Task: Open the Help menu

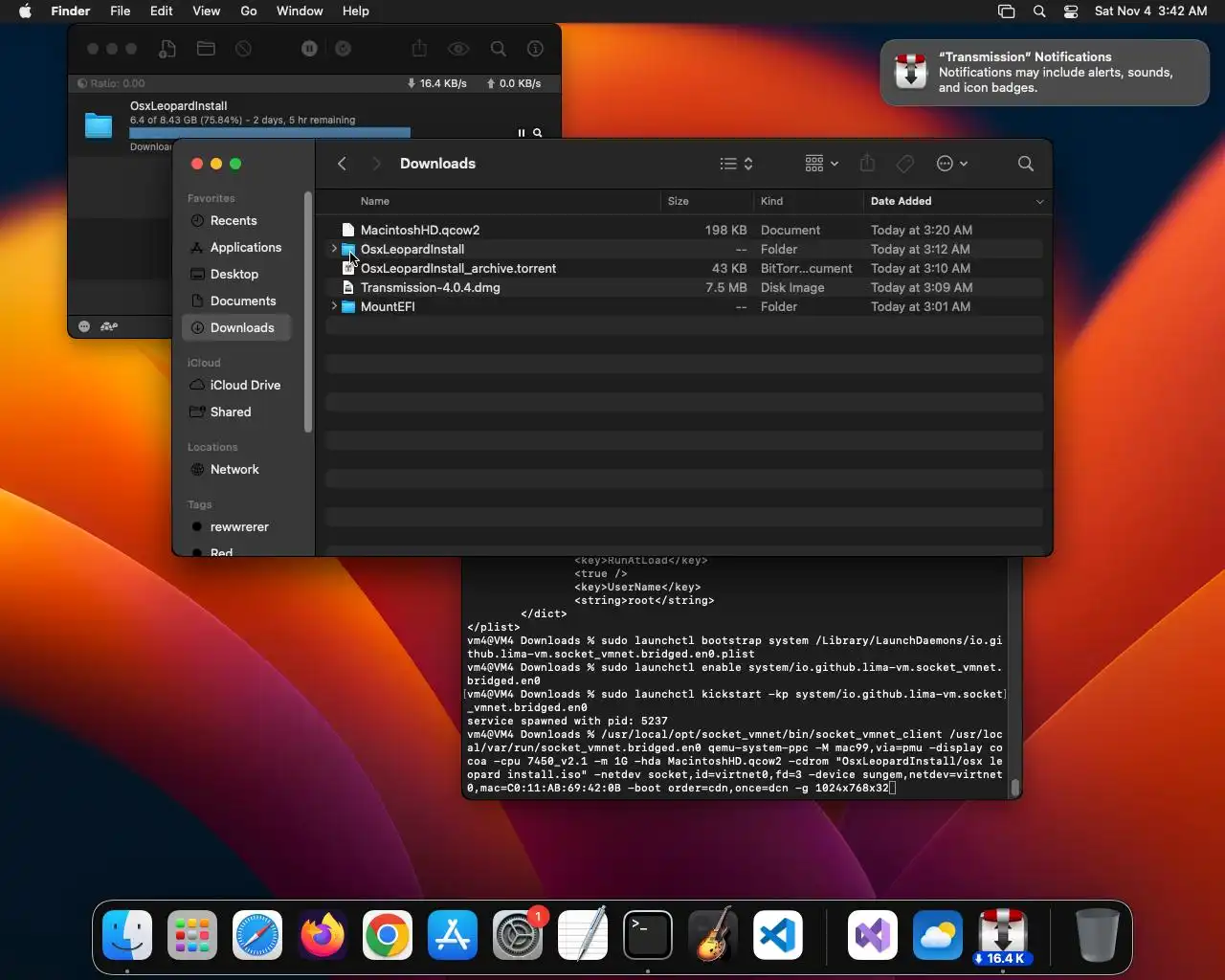Action: pos(355,11)
